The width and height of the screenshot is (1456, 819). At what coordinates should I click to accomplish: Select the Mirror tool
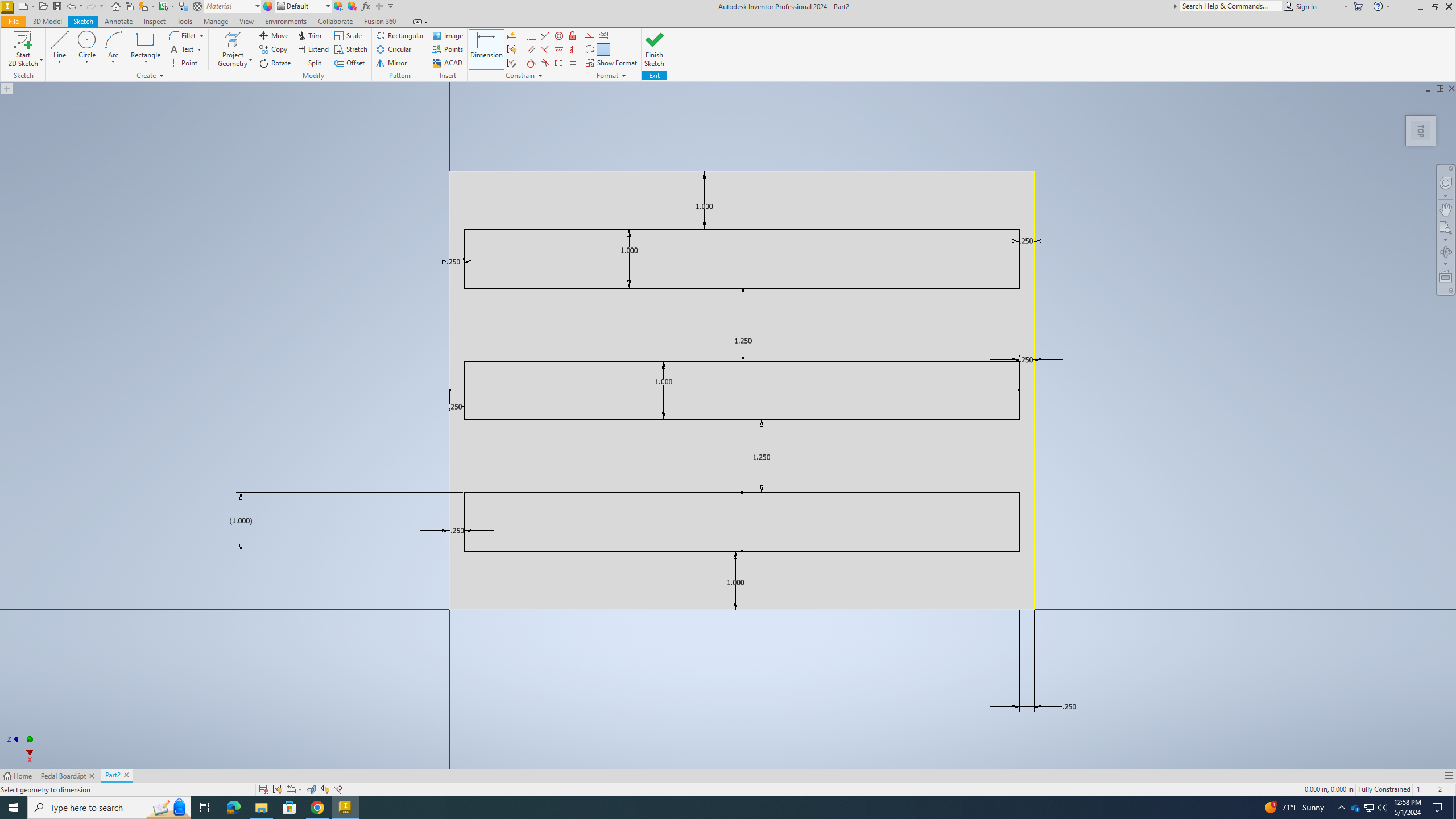tap(392, 63)
